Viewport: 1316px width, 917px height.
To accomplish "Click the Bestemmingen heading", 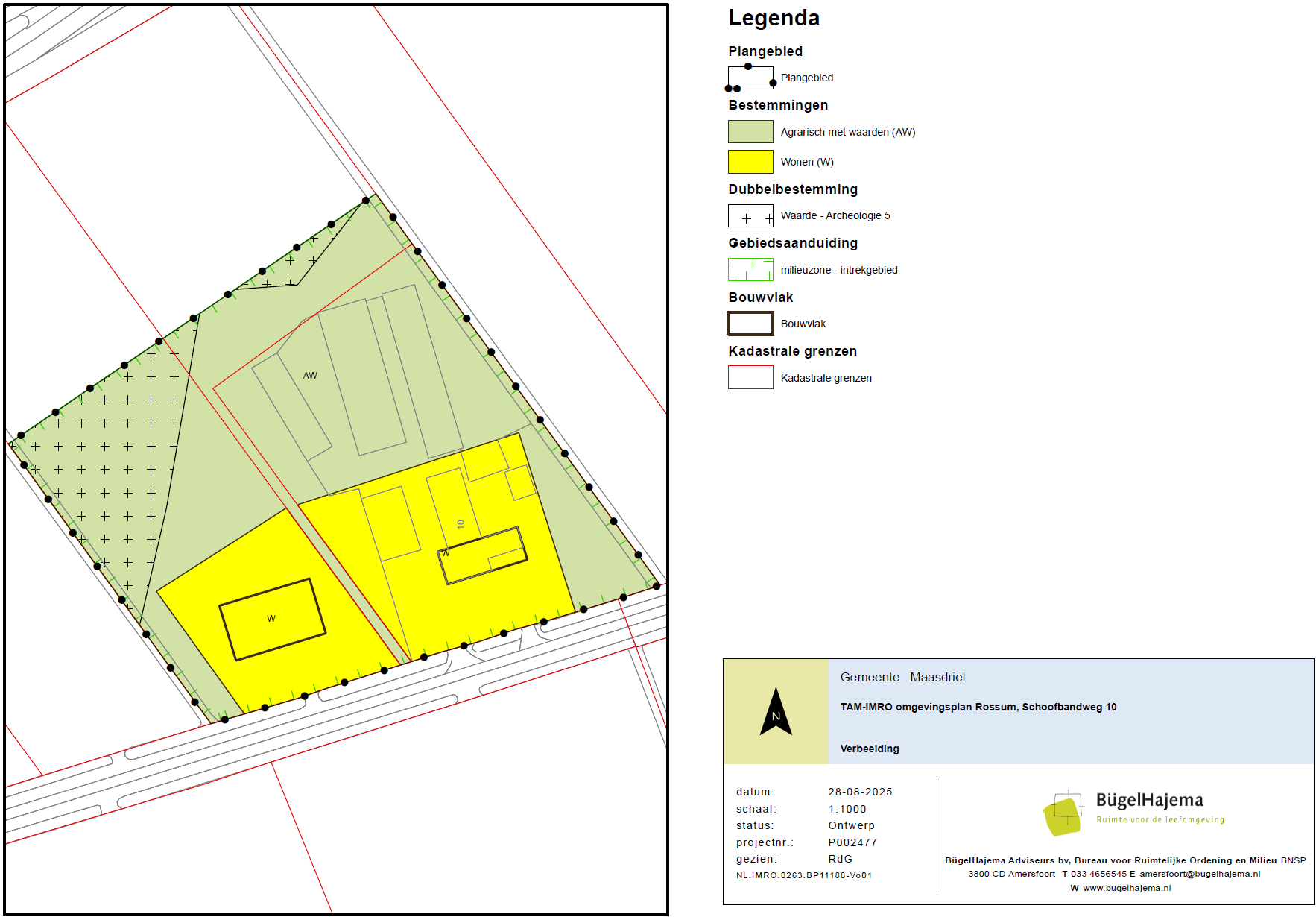I will click(778, 105).
